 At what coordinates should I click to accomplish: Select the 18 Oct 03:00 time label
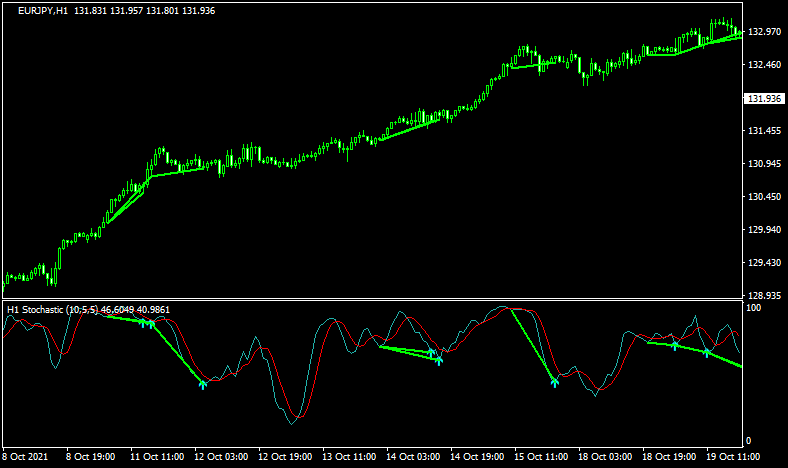click(x=606, y=456)
